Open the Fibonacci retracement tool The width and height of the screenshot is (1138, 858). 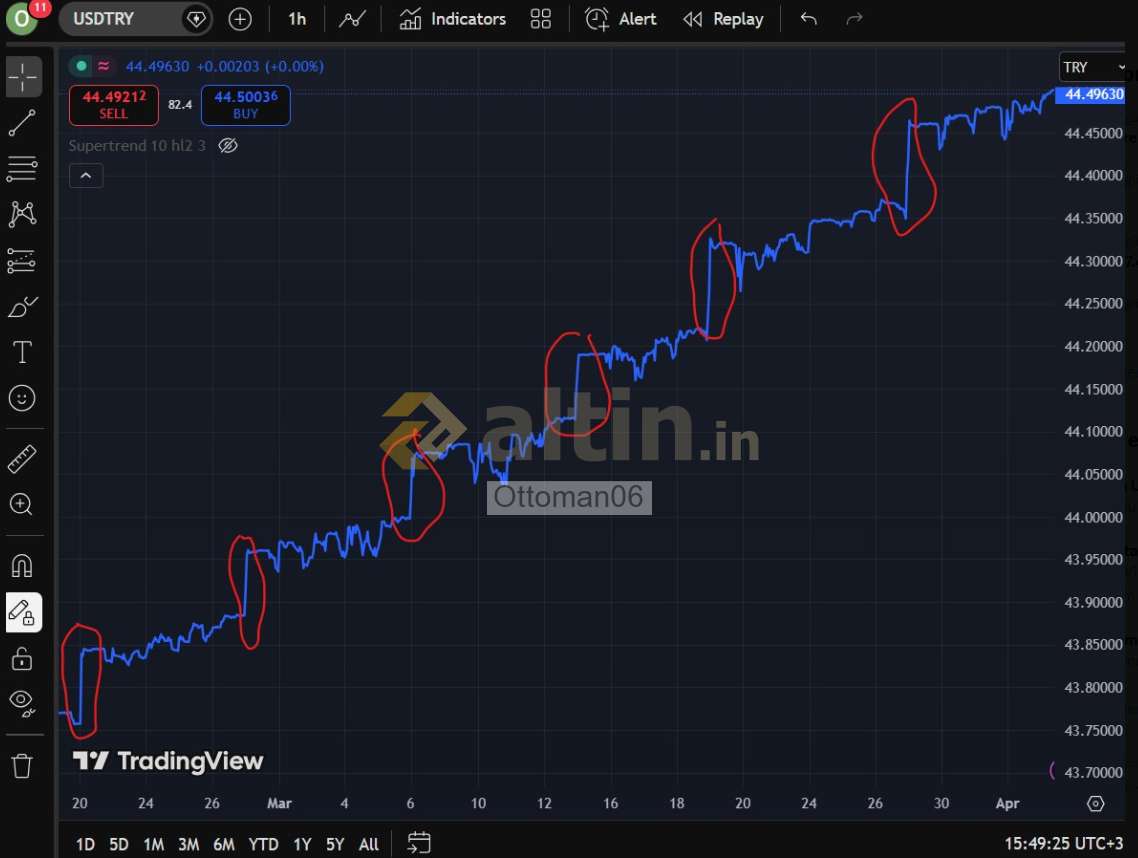[22, 169]
